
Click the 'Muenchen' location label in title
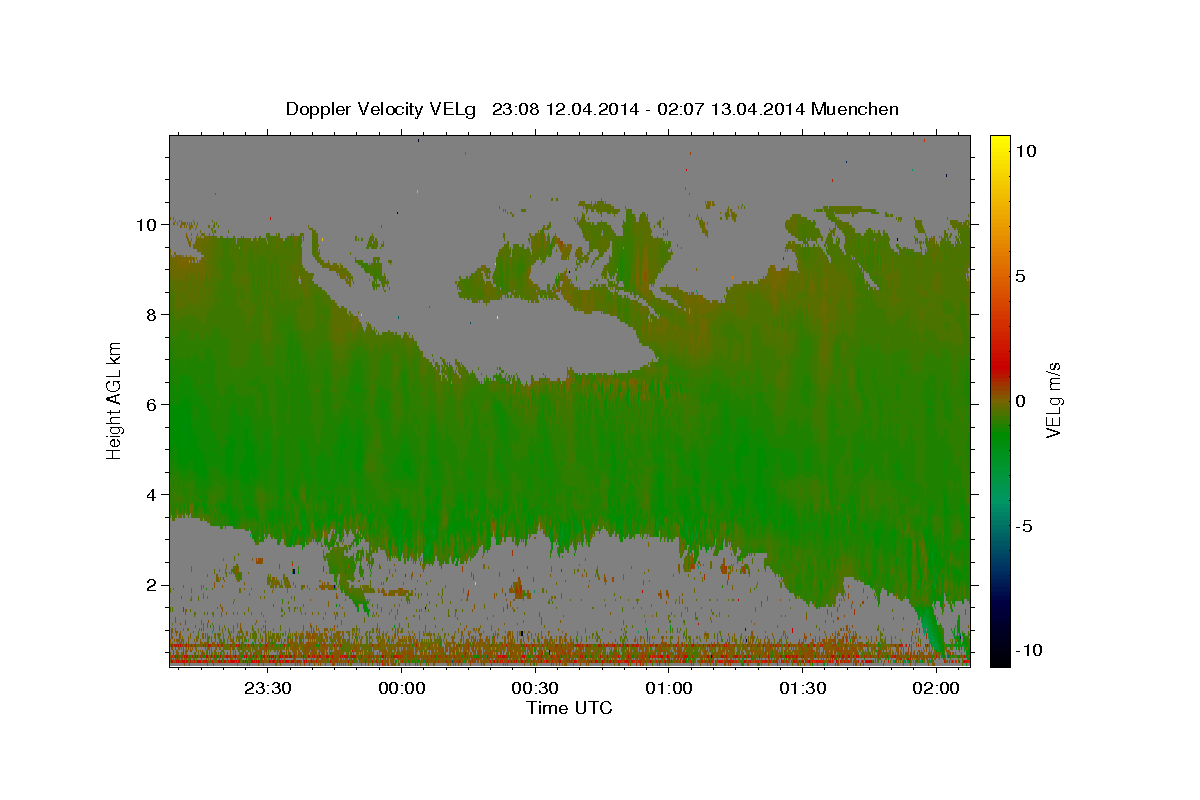(x=855, y=109)
